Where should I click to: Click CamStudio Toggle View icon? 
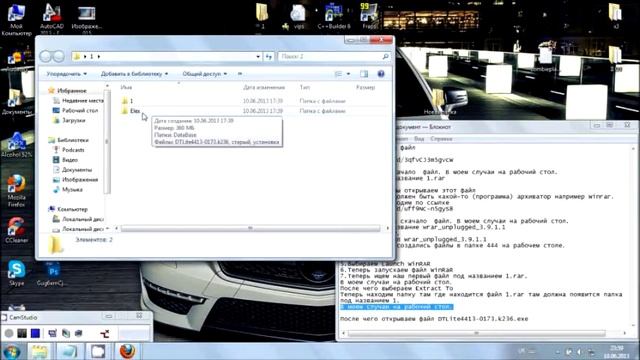[x=52, y=333]
